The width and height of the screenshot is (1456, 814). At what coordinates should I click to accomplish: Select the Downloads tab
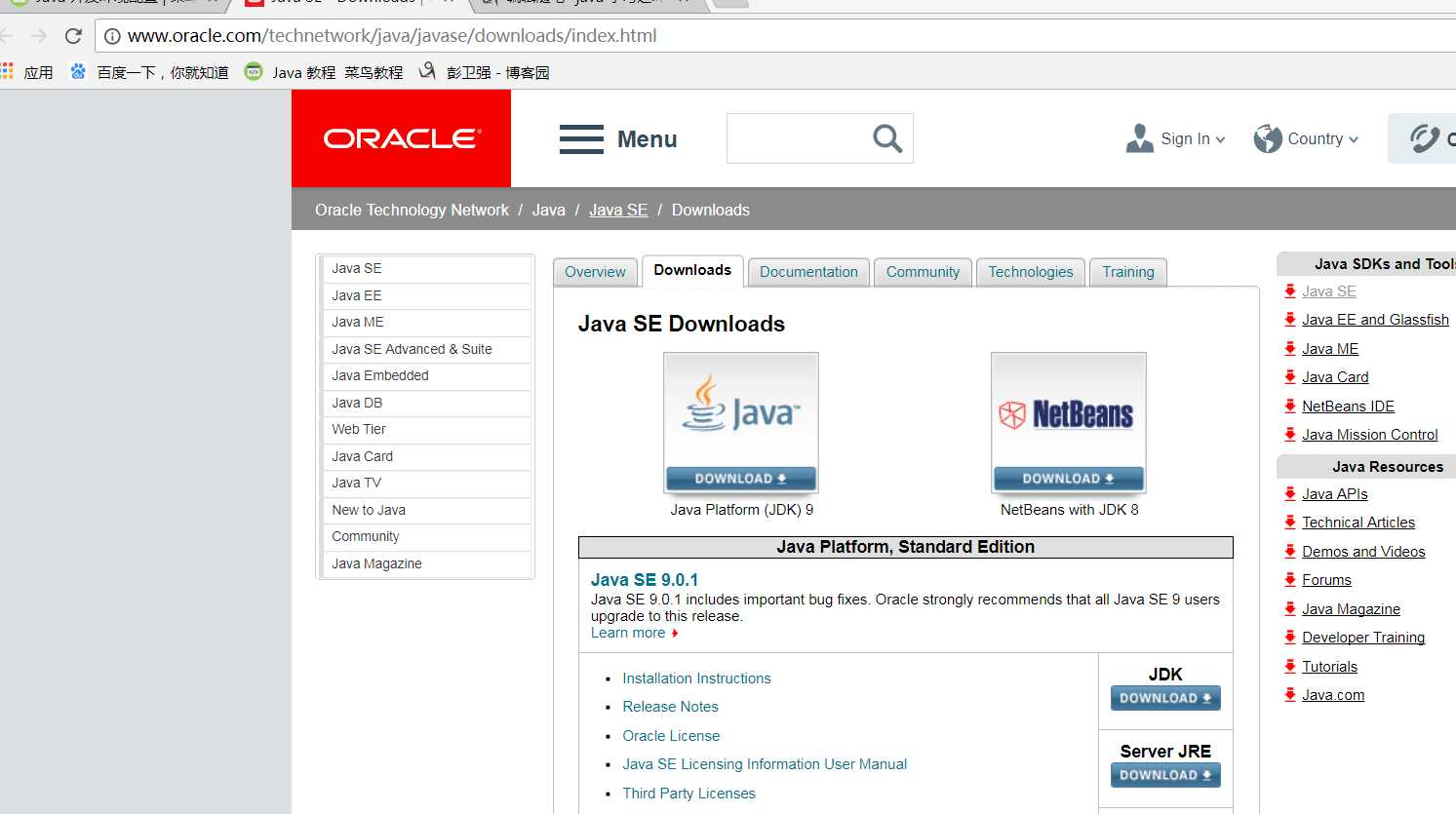pos(692,271)
